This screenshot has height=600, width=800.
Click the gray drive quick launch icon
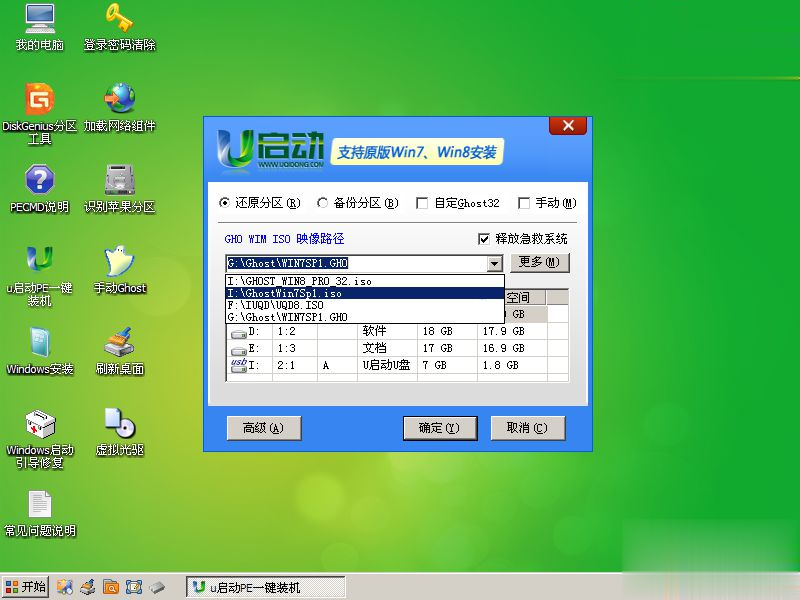[157, 587]
